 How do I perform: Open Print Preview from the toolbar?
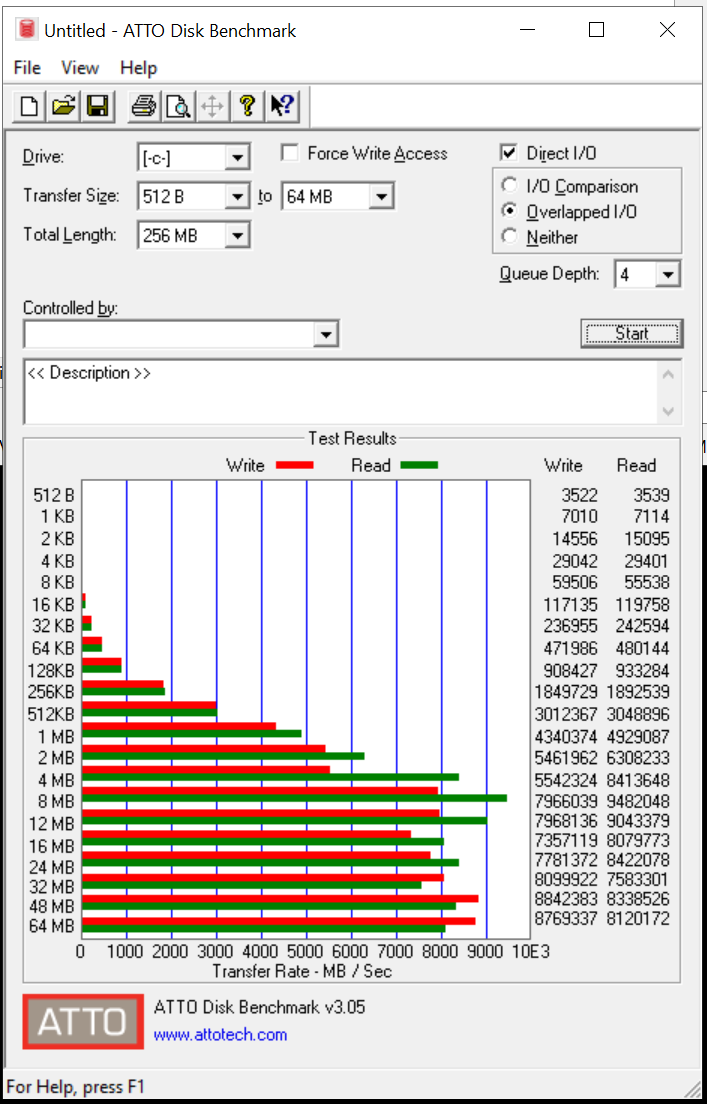click(x=178, y=107)
